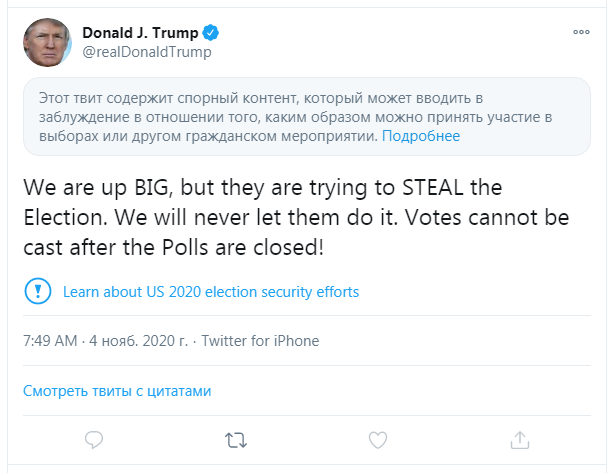This screenshot has width=613, height=473.
Task: Open Learn about US 2020 election security efforts
Action: pyautogui.click(x=210, y=292)
